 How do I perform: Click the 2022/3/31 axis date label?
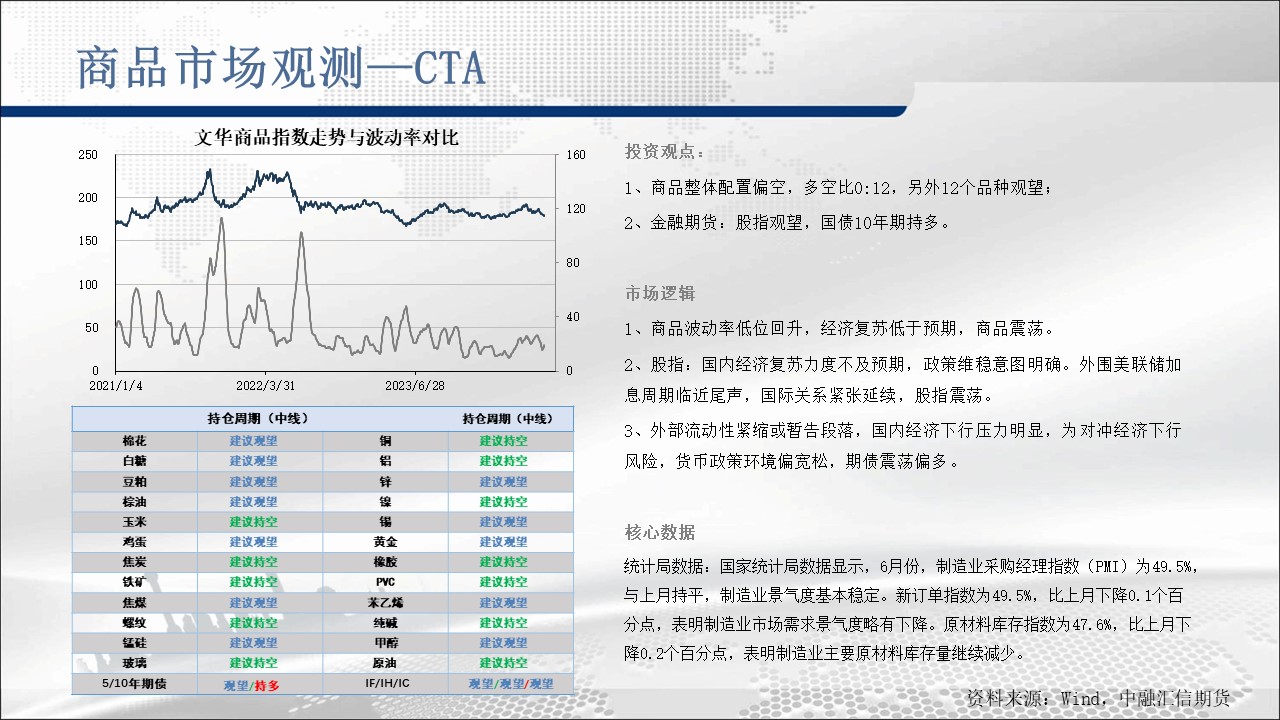[265, 385]
